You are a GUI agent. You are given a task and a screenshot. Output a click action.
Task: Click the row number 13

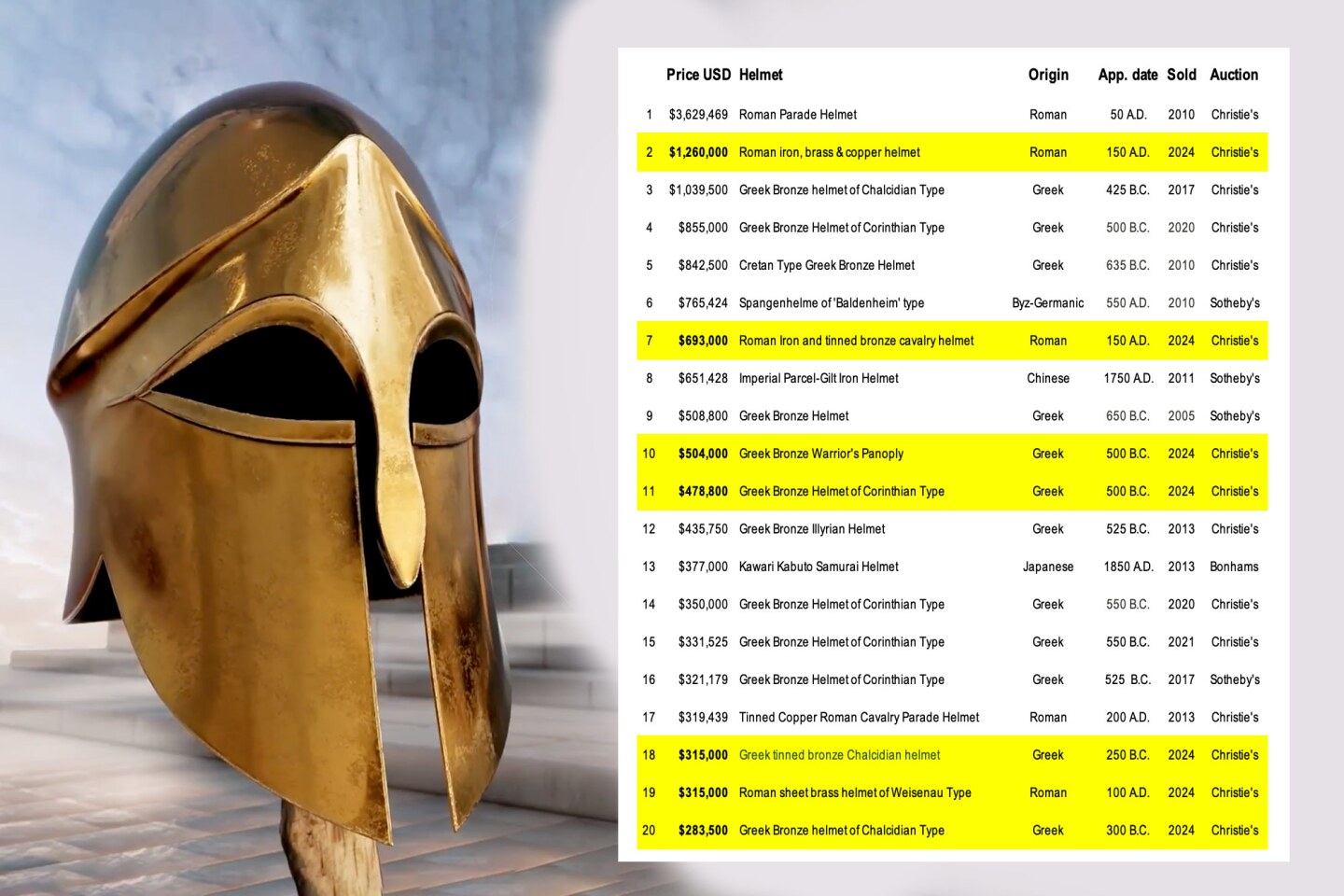pyautogui.click(x=649, y=567)
